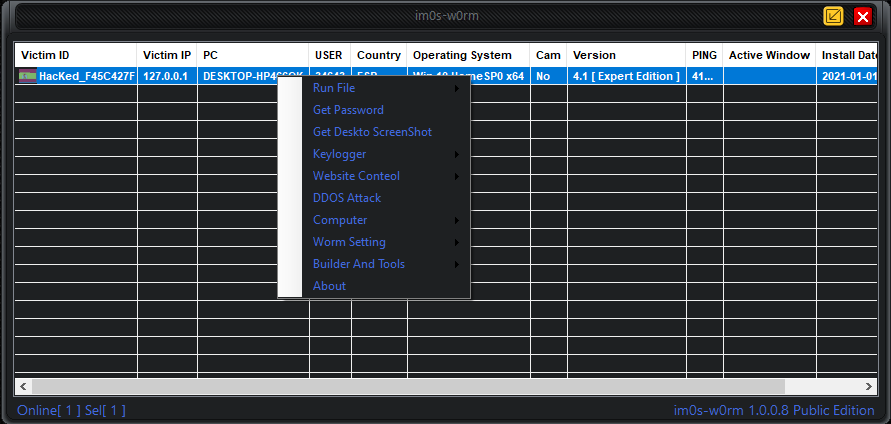Screen dimensions: 891x424
Task: Click the 4.1 [ Expert Edition ] cell
Action: 626,76
